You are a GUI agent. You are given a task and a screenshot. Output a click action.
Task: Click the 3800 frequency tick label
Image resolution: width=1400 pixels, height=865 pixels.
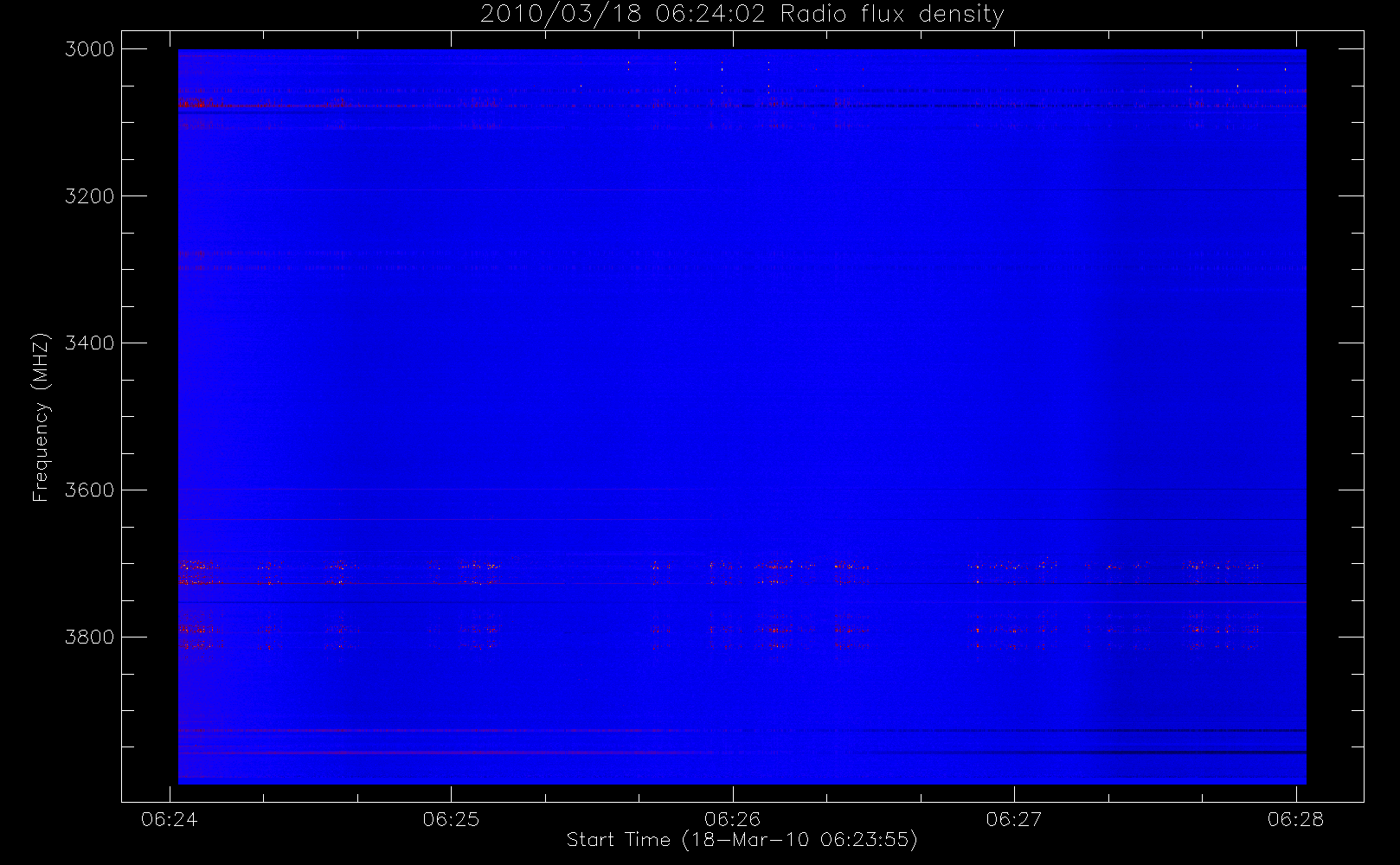click(x=90, y=638)
